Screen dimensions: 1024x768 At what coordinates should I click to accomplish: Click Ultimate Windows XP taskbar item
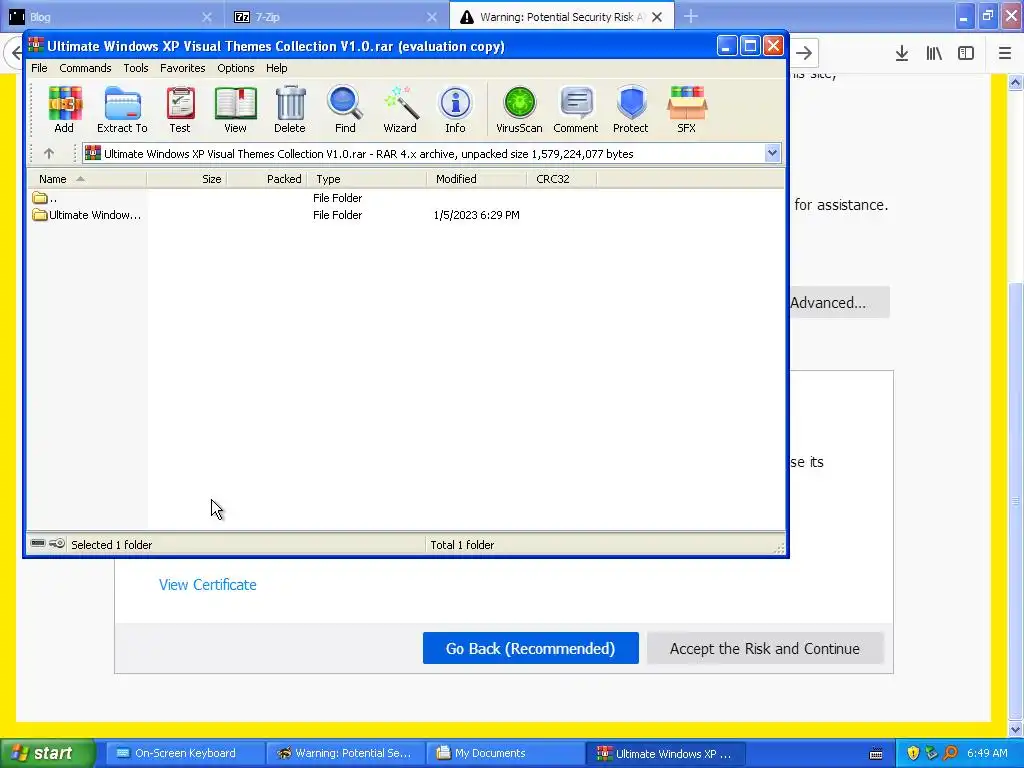coord(664,753)
